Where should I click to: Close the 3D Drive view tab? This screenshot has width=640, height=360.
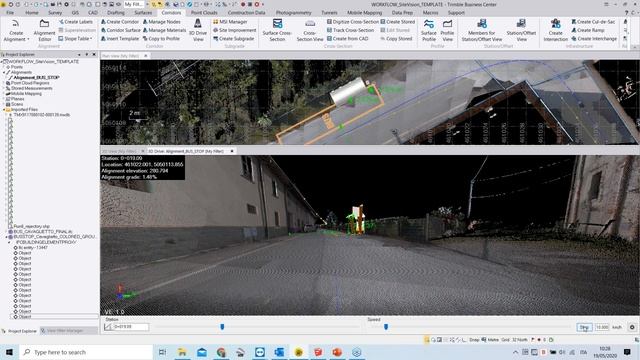pyautogui.click(x=232, y=151)
